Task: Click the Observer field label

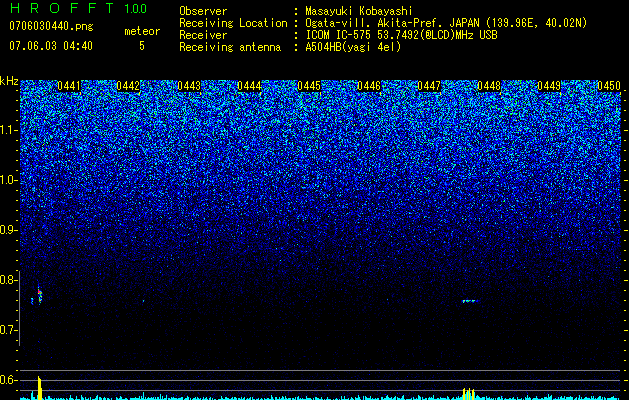Action: (x=203, y=11)
